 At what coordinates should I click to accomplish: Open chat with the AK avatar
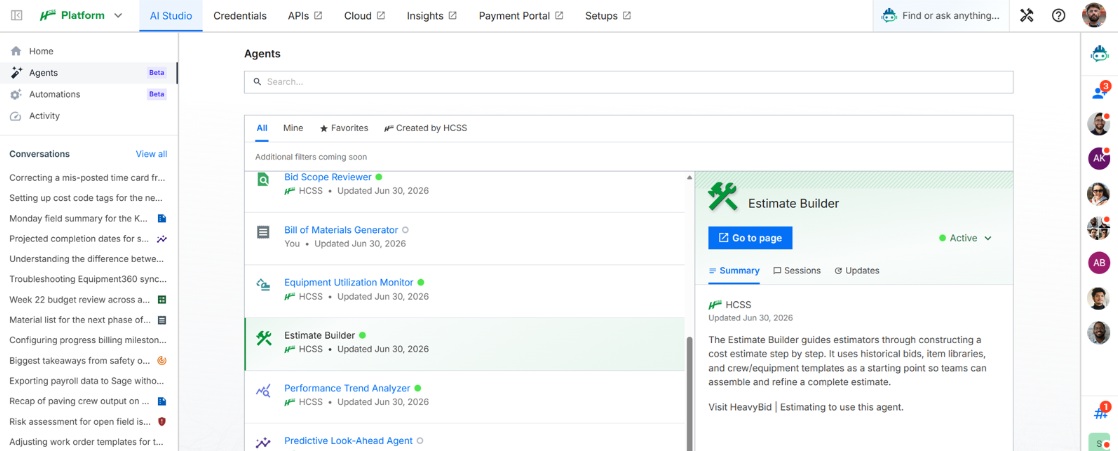click(x=1099, y=158)
